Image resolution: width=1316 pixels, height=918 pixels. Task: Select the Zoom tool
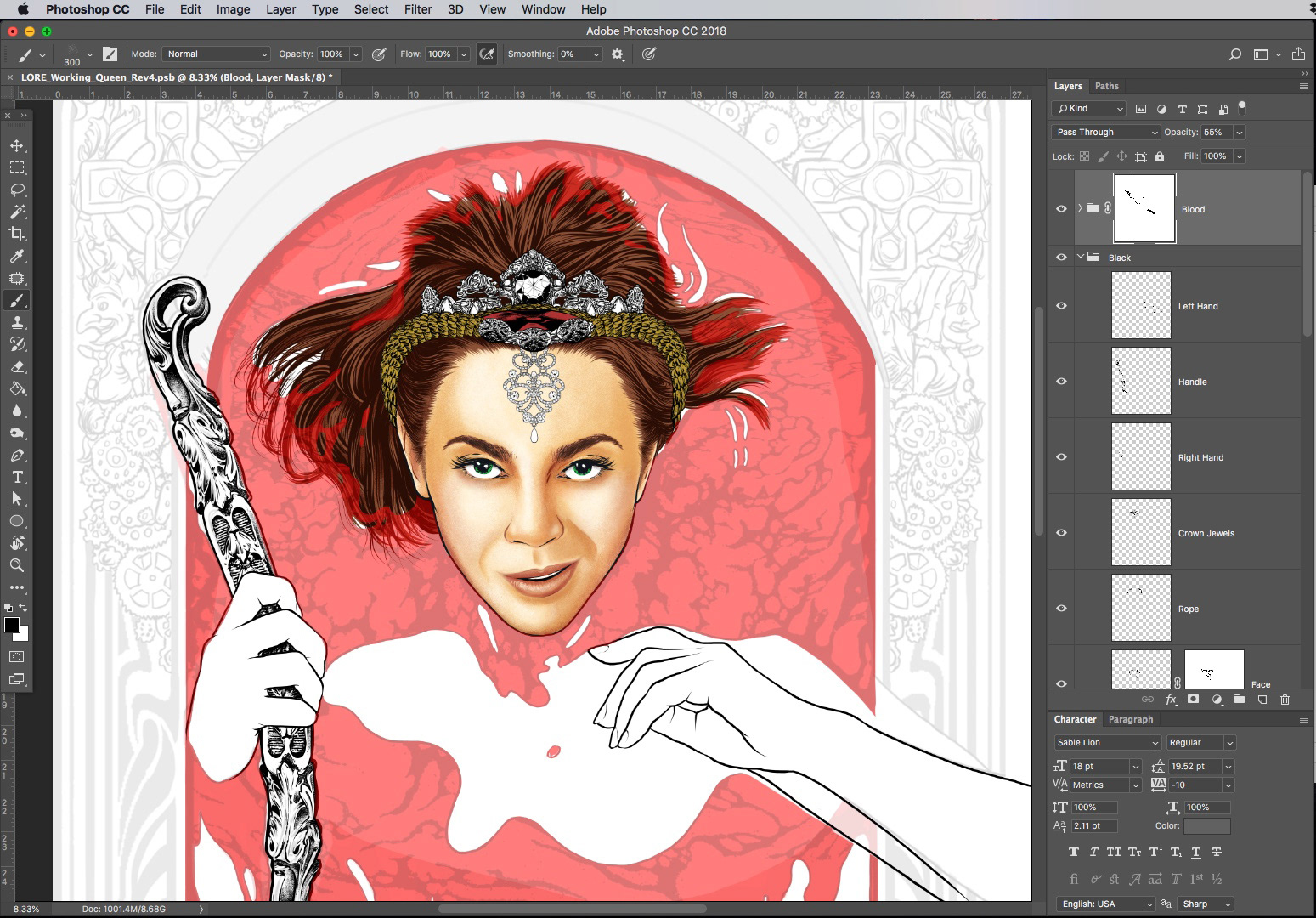coord(17,565)
